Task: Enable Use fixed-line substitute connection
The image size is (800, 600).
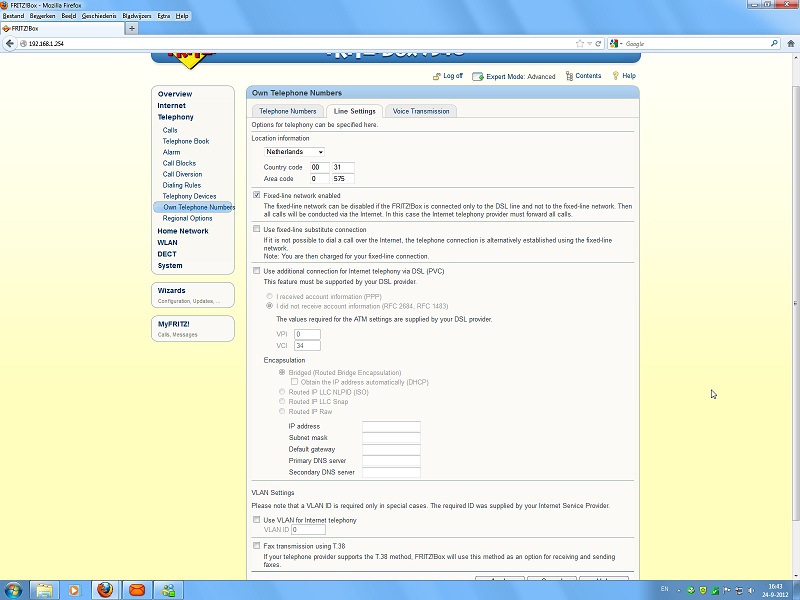Action: tap(257, 229)
